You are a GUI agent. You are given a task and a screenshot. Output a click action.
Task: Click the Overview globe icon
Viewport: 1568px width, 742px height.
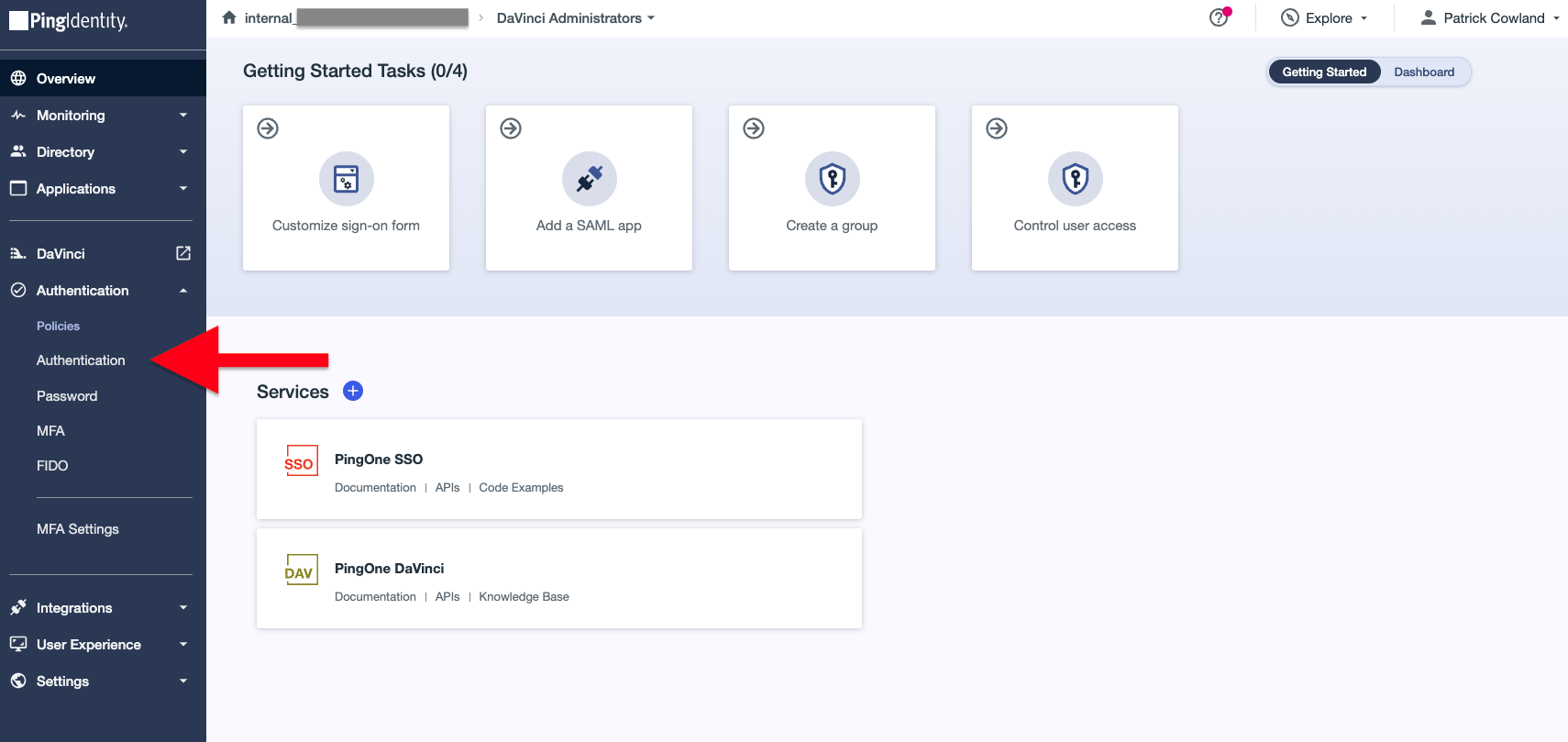18,78
